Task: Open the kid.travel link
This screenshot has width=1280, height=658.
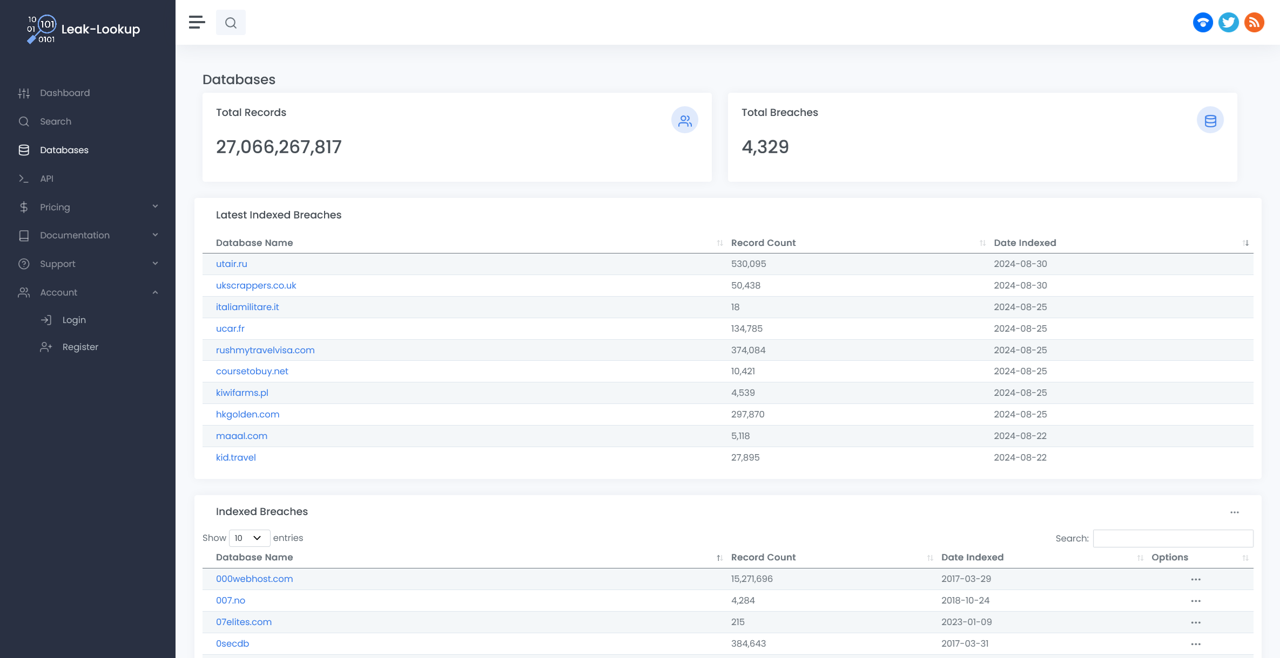Action: pyautogui.click(x=236, y=458)
